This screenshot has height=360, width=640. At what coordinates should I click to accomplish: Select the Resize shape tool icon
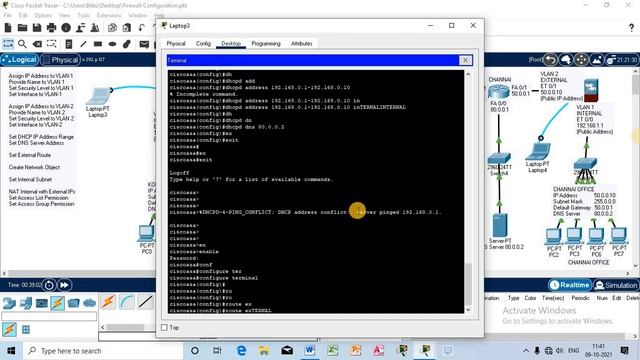coord(51,44)
